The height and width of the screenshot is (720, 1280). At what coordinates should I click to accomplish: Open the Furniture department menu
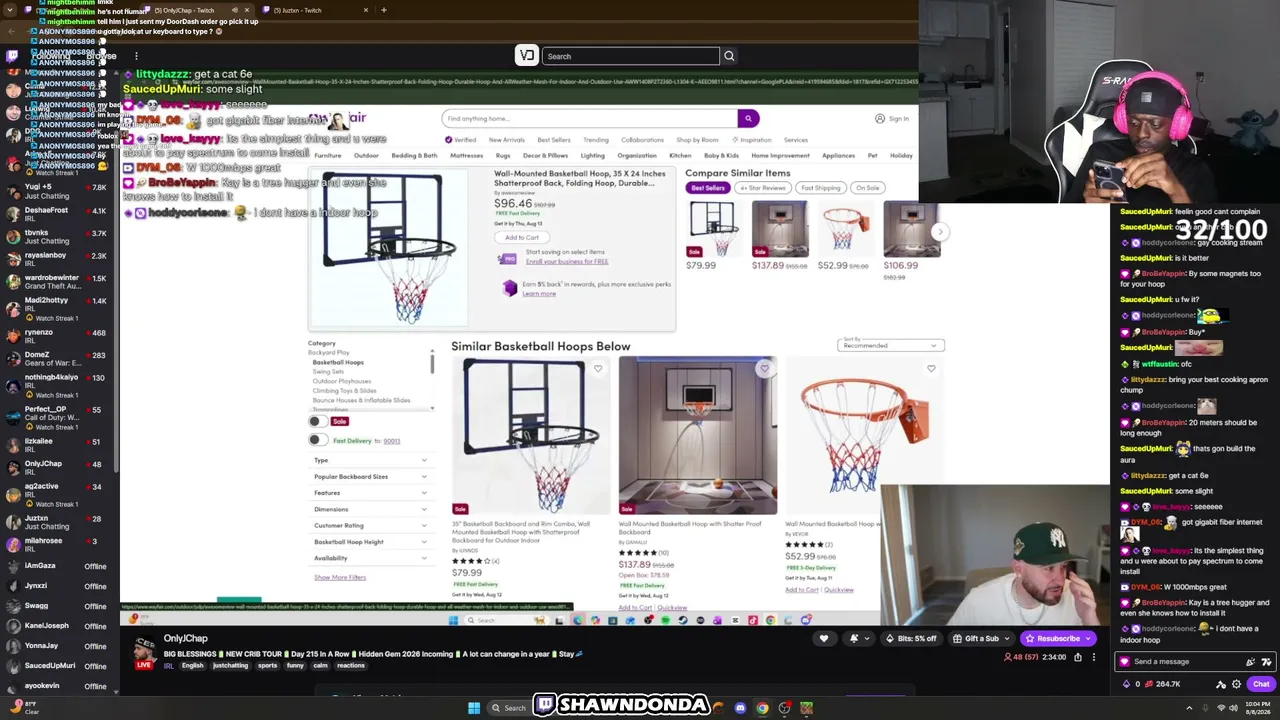328,156
